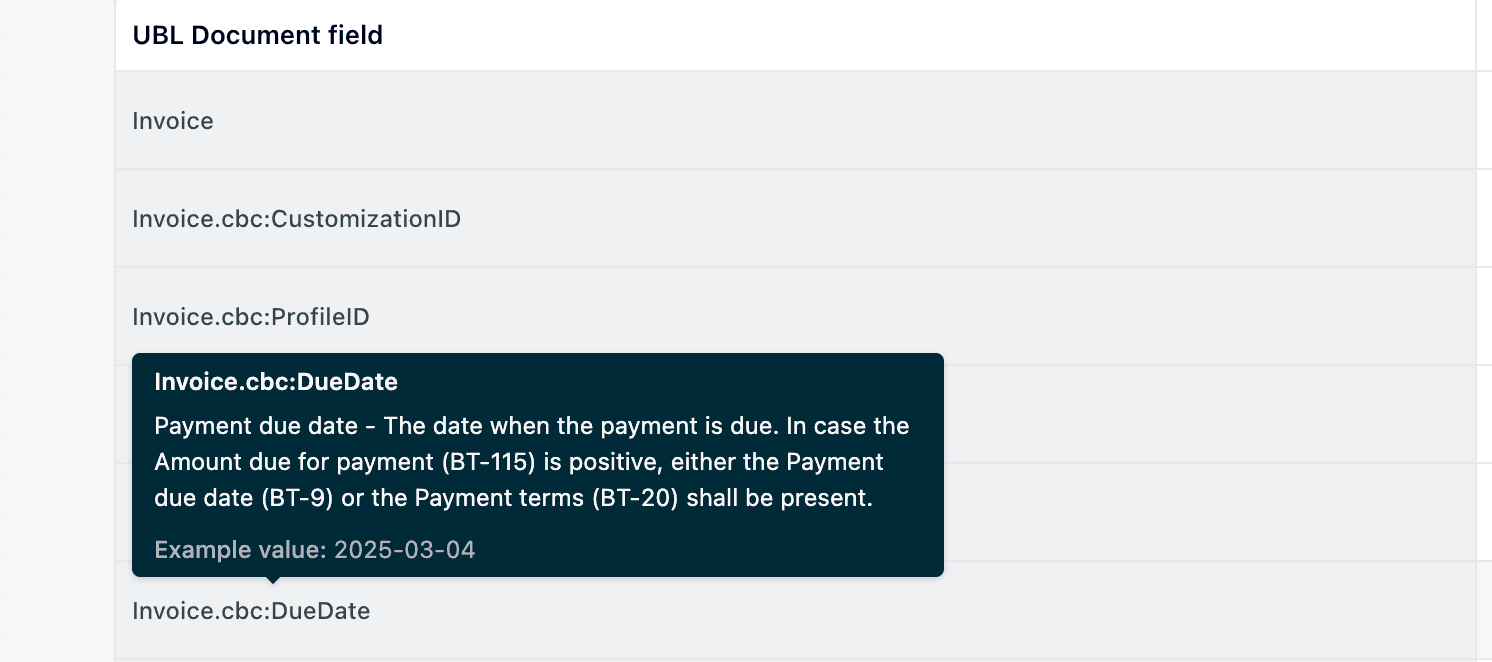Click the example value 2025-03-04
Screen dimensions: 1492x662
pyautogui.click(x=404, y=549)
